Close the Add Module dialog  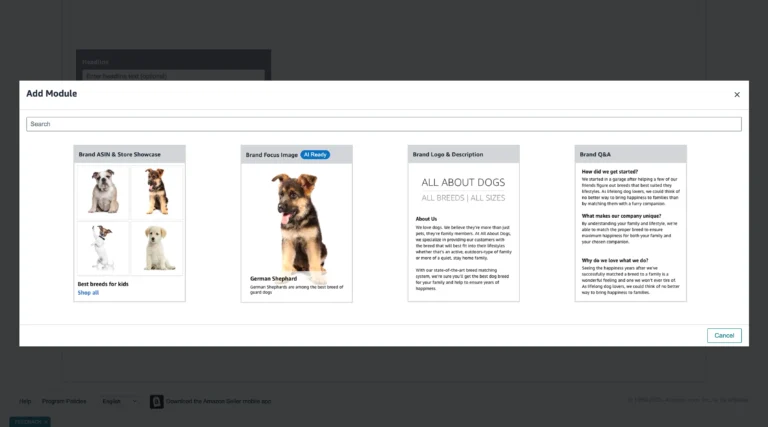coord(737,95)
